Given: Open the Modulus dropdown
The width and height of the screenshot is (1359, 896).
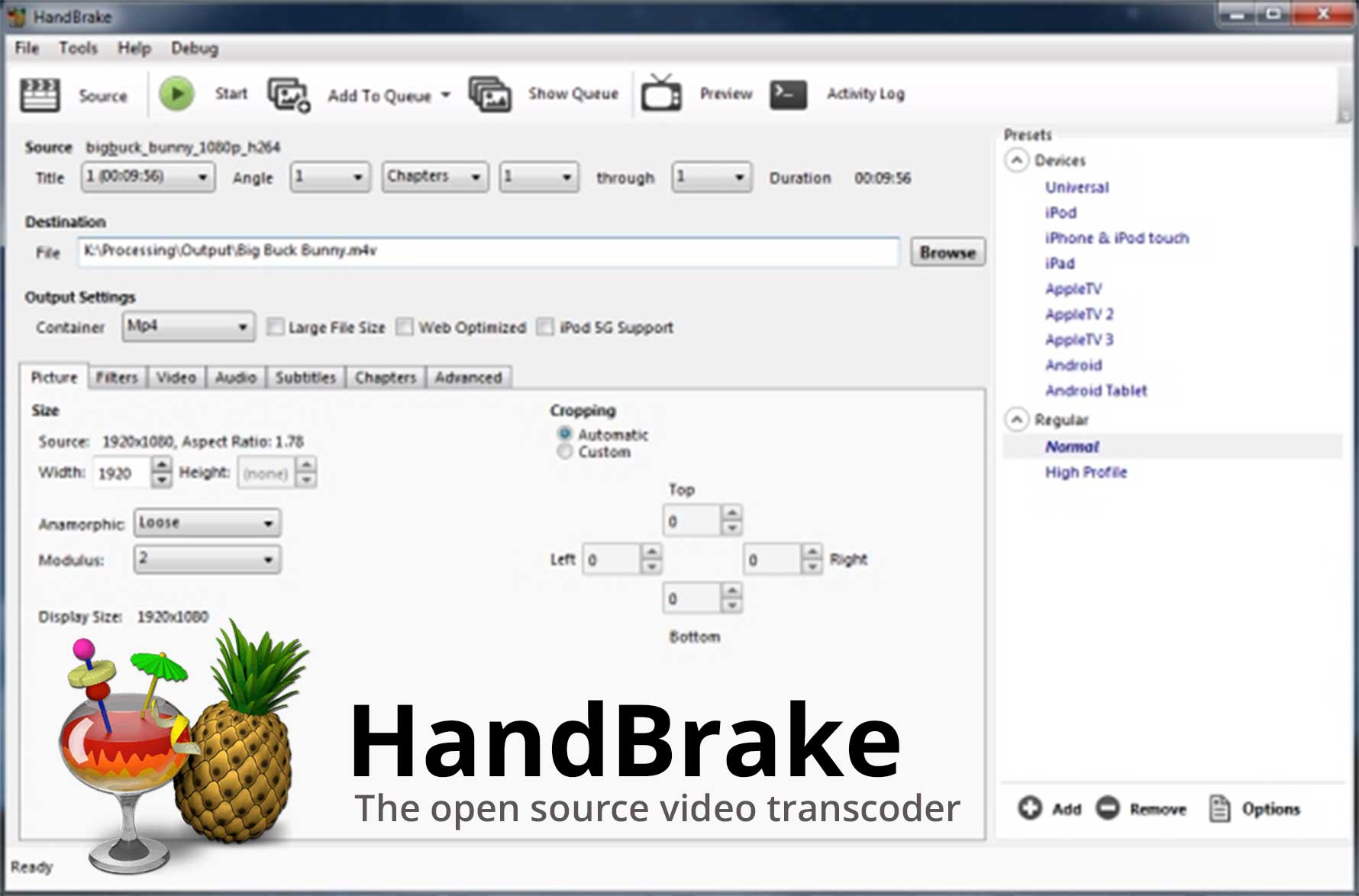Looking at the screenshot, I should click(207, 559).
